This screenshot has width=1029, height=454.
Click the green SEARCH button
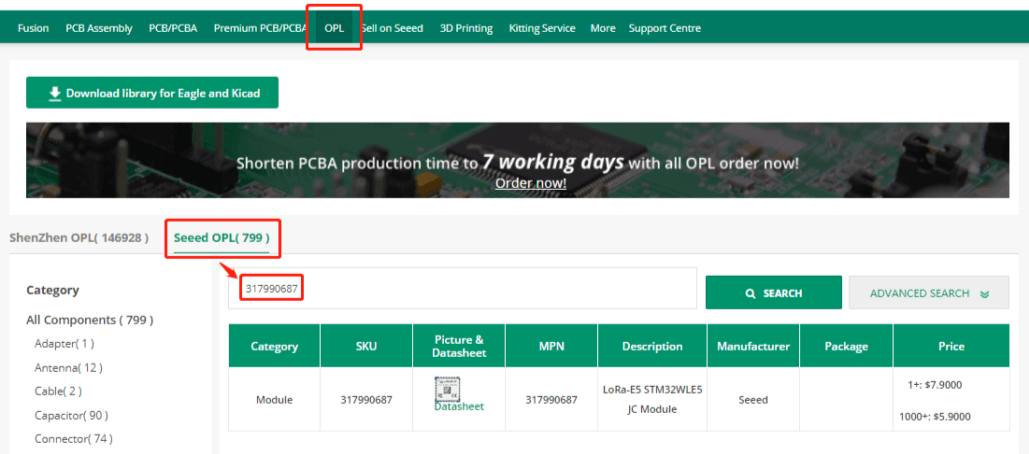pos(773,293)
